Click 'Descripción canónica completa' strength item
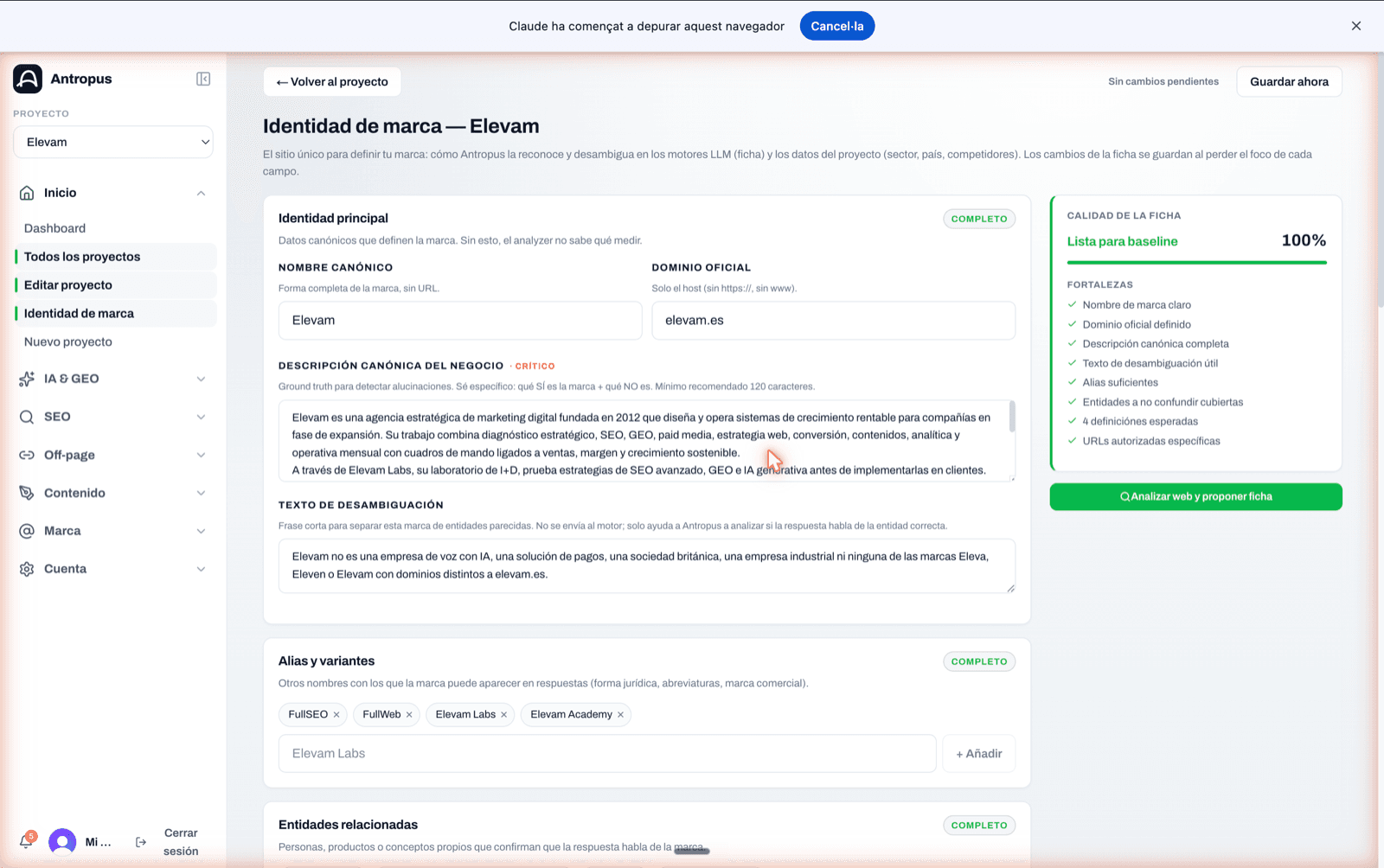The width and height of the screenshot is (1384, 868). tap(1156, 344)
